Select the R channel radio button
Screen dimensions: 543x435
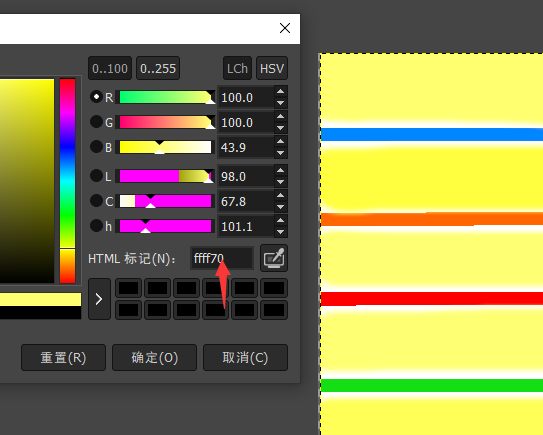[x=96, y=97]
